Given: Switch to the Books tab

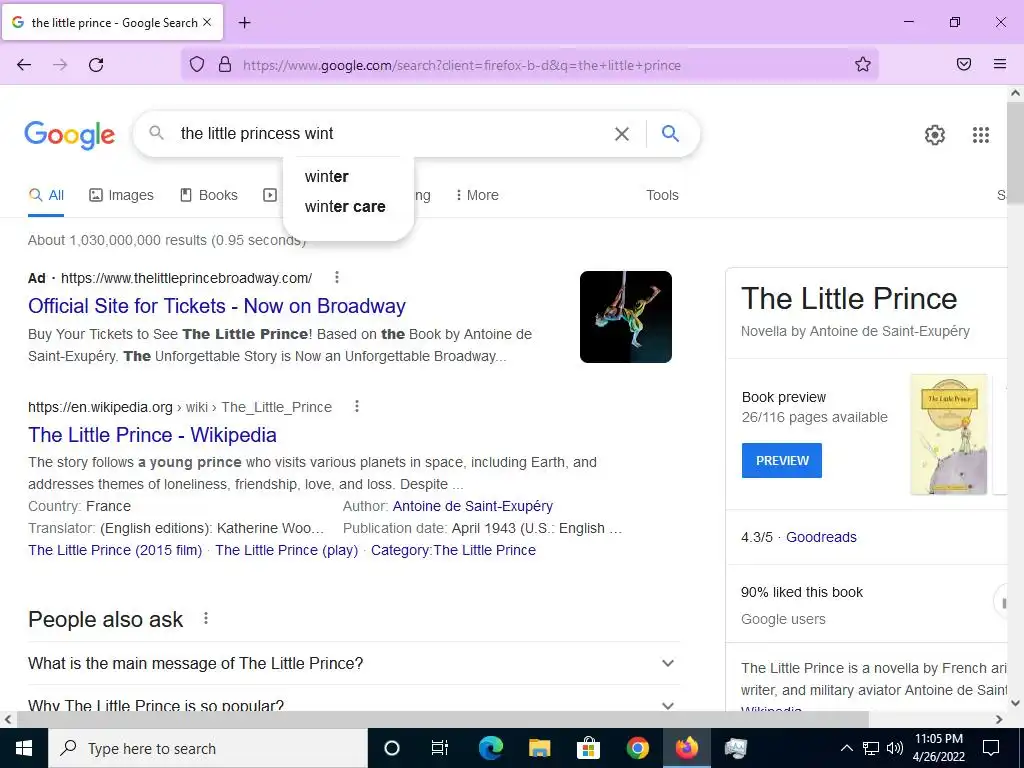Looking at the screenshot, I should pos(209,195).
